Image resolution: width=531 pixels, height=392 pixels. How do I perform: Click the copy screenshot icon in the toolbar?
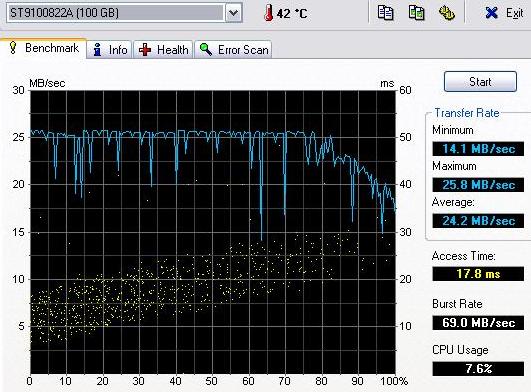tap(417, 13)
